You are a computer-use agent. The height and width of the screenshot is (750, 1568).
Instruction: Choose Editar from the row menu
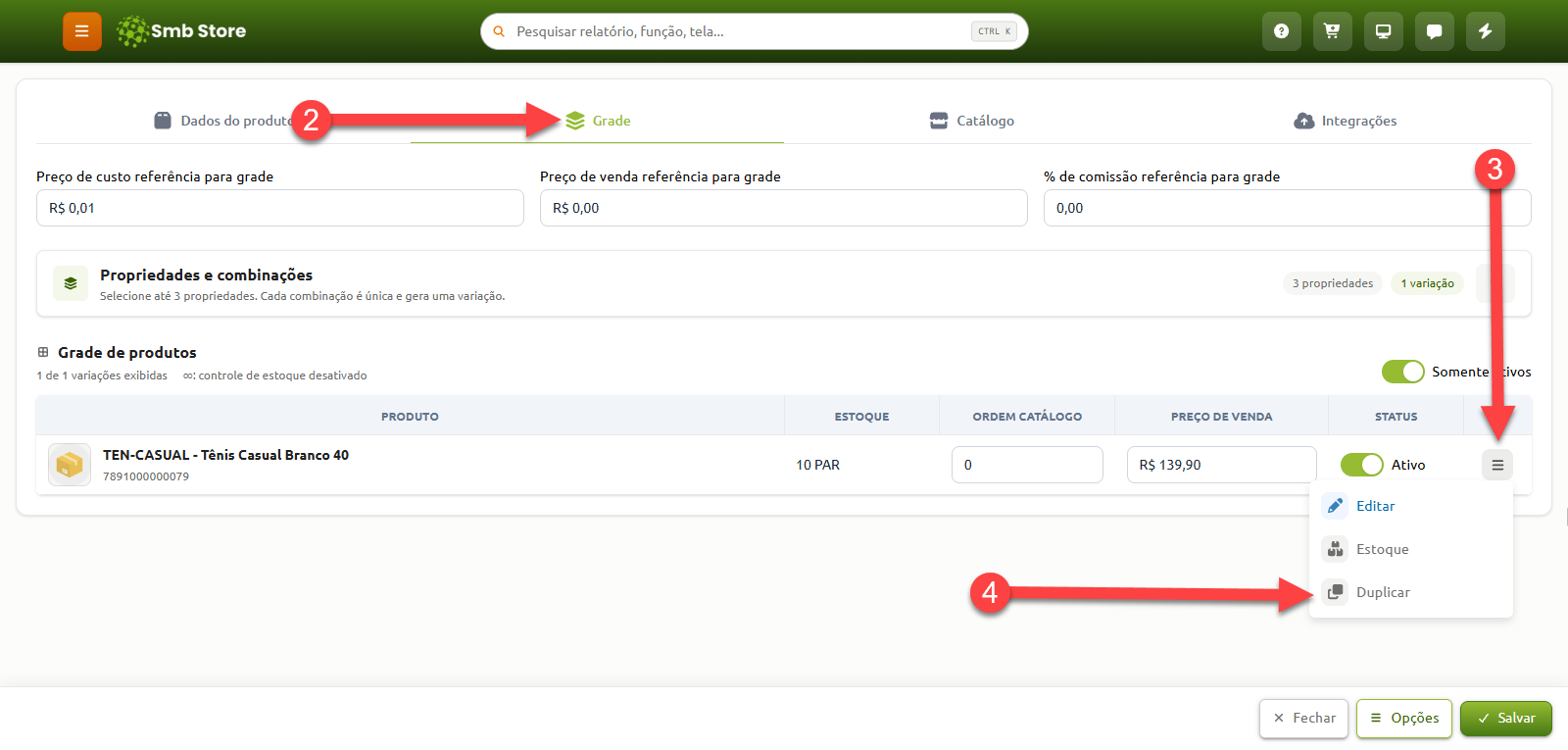(x=1411, y=506)
